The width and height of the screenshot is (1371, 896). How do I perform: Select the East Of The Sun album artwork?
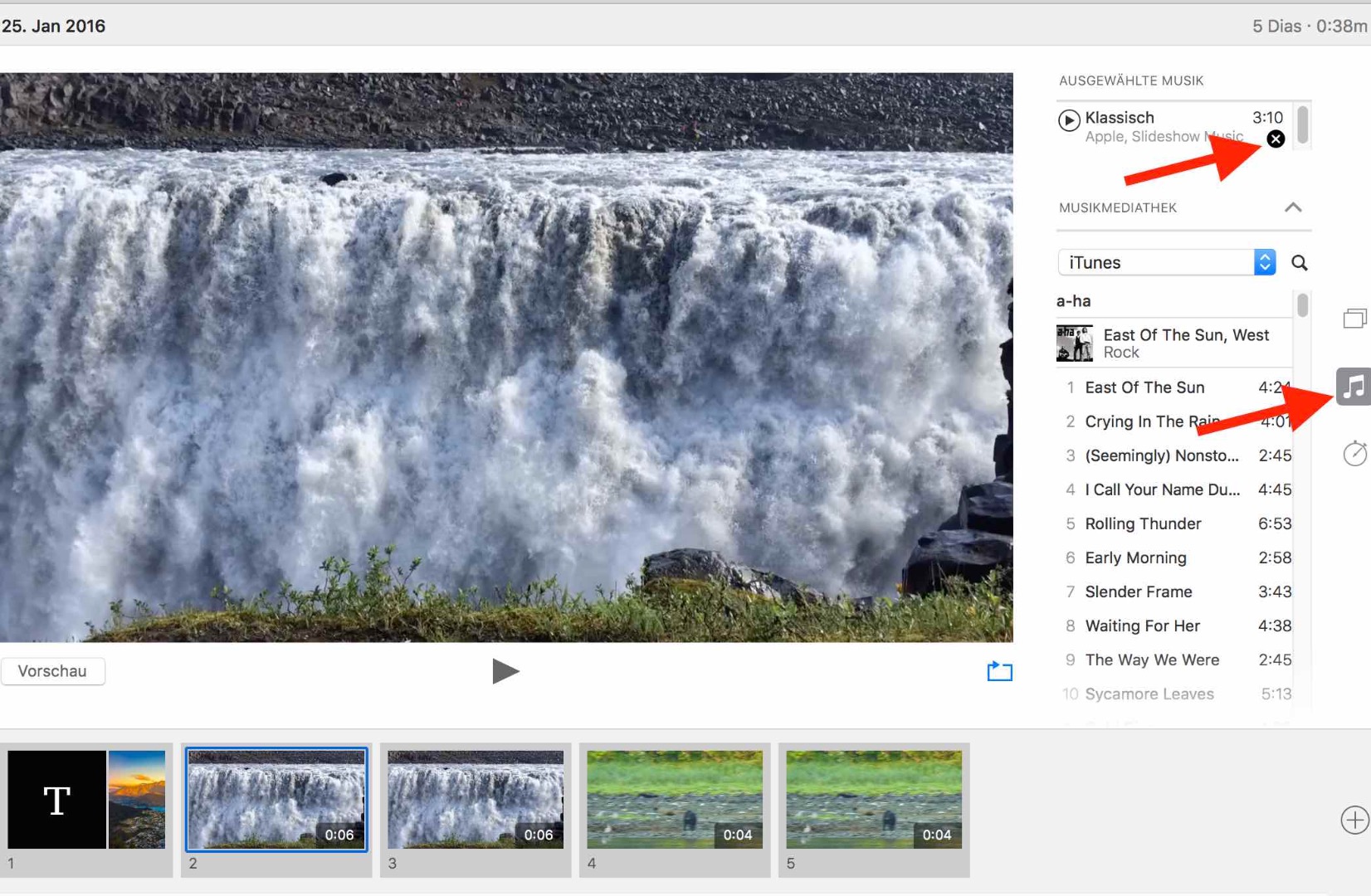click(1074, 343)
